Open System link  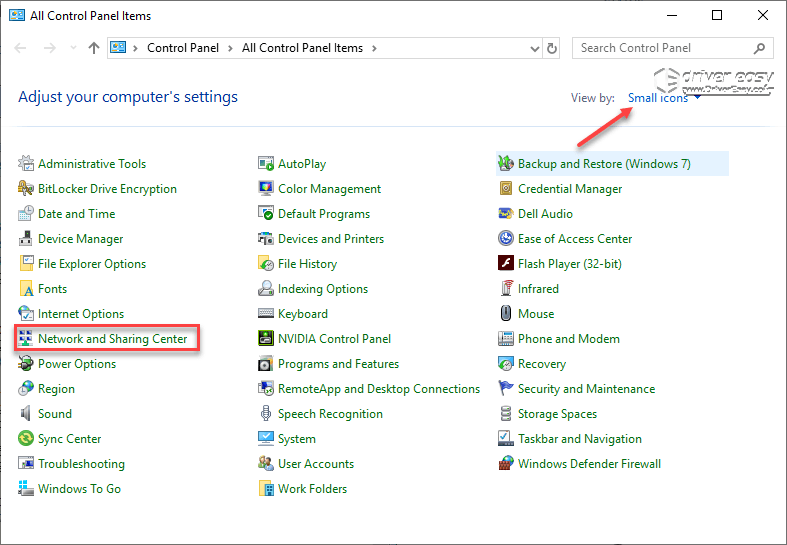click(x=297, y=439)
